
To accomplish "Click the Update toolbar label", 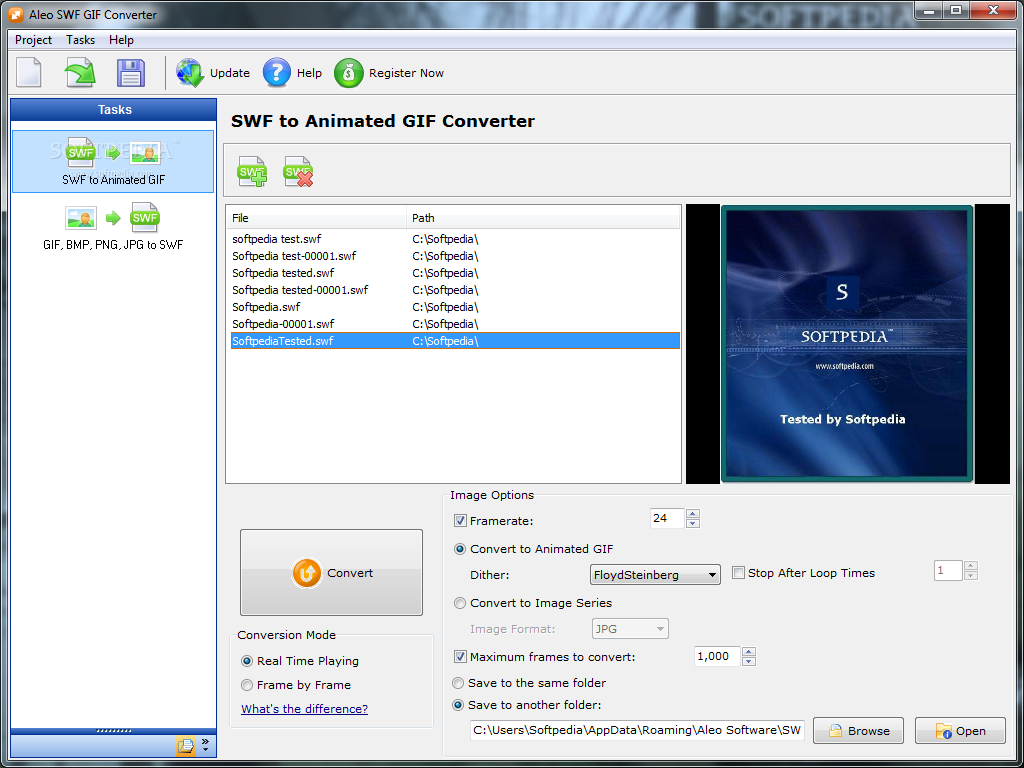I will tap(230, 73).
